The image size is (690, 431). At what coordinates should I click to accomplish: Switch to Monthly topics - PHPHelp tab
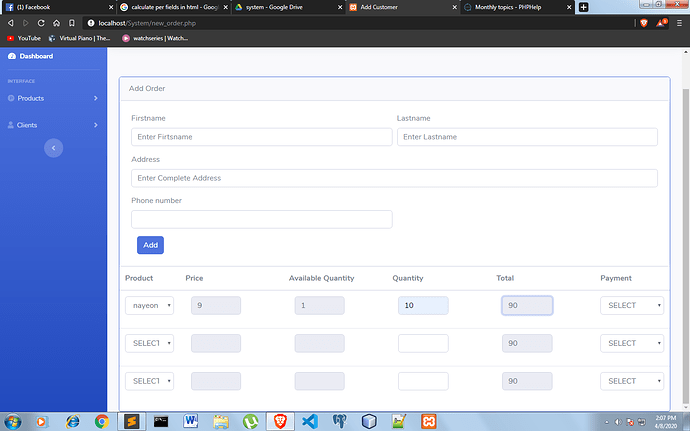coord(517,7)
